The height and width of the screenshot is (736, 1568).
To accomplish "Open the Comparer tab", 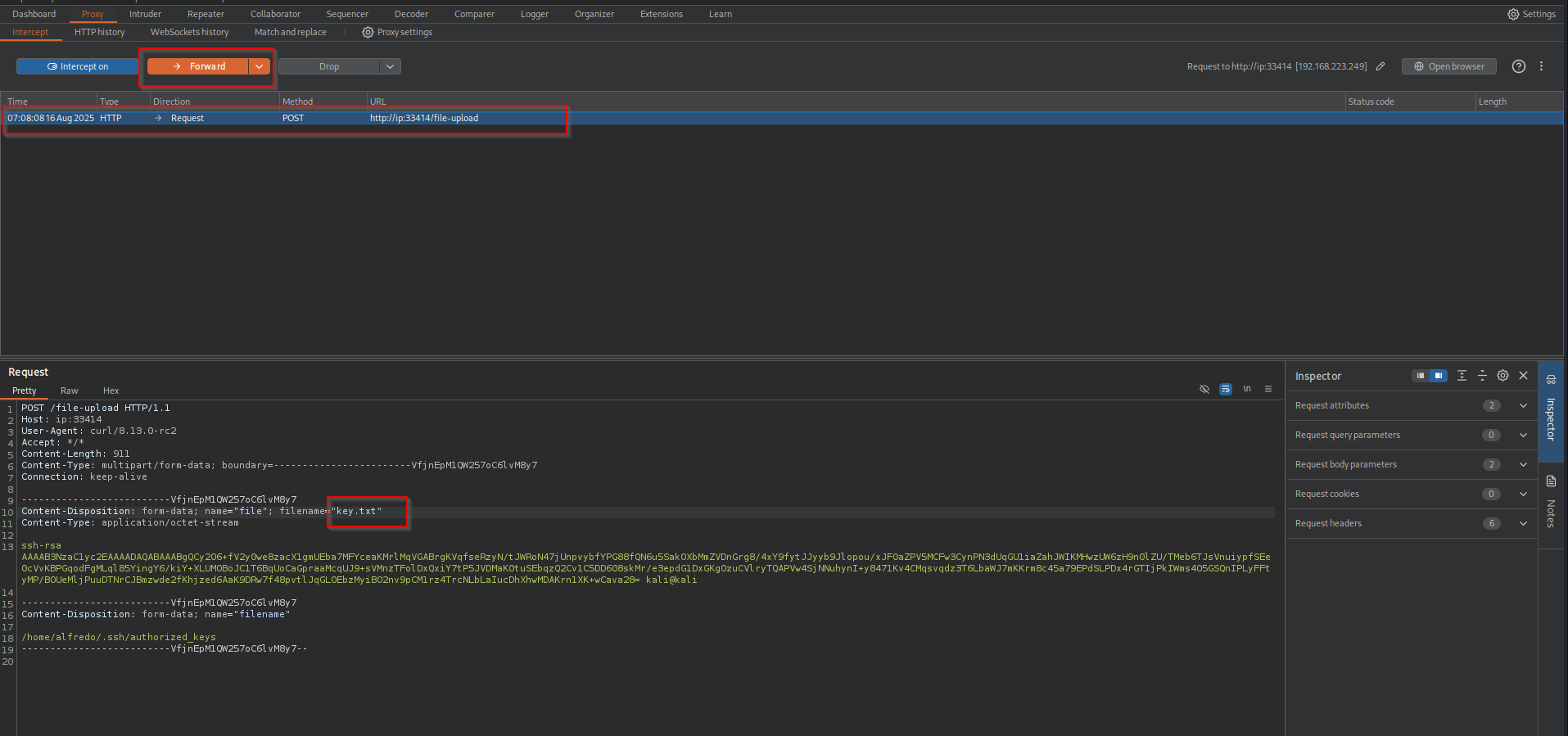I will 474,14.
